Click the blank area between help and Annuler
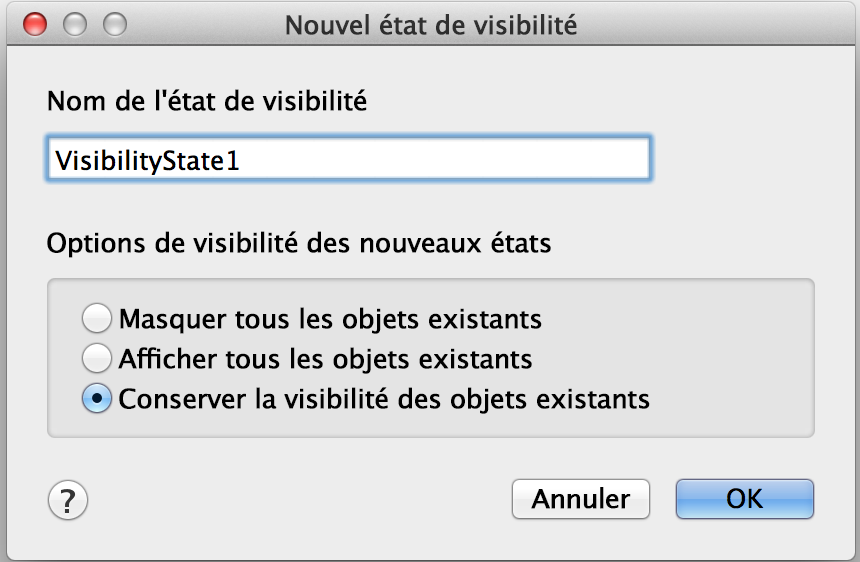Screen dimensions: 860x562 (x=300, y=498)
